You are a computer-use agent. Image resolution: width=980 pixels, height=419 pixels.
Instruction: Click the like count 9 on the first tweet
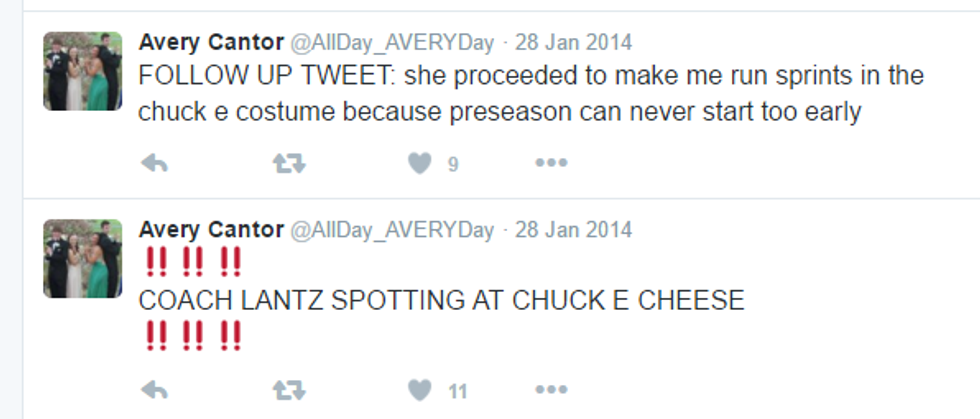(453, 165)
